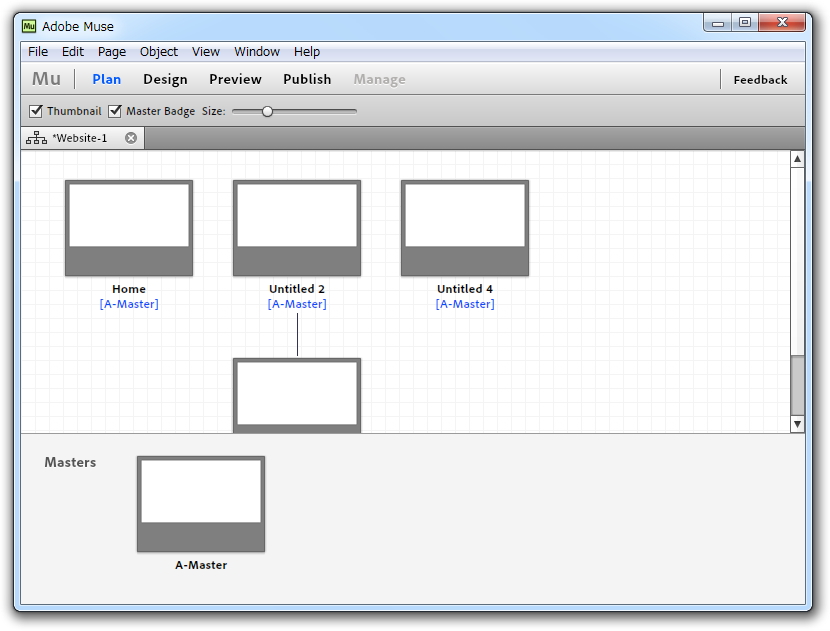Close the *Website-1 document tab

coord(131,138)
